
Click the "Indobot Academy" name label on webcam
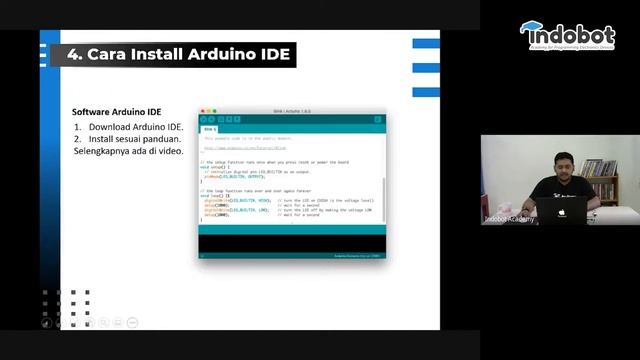(x=509, y=219)
